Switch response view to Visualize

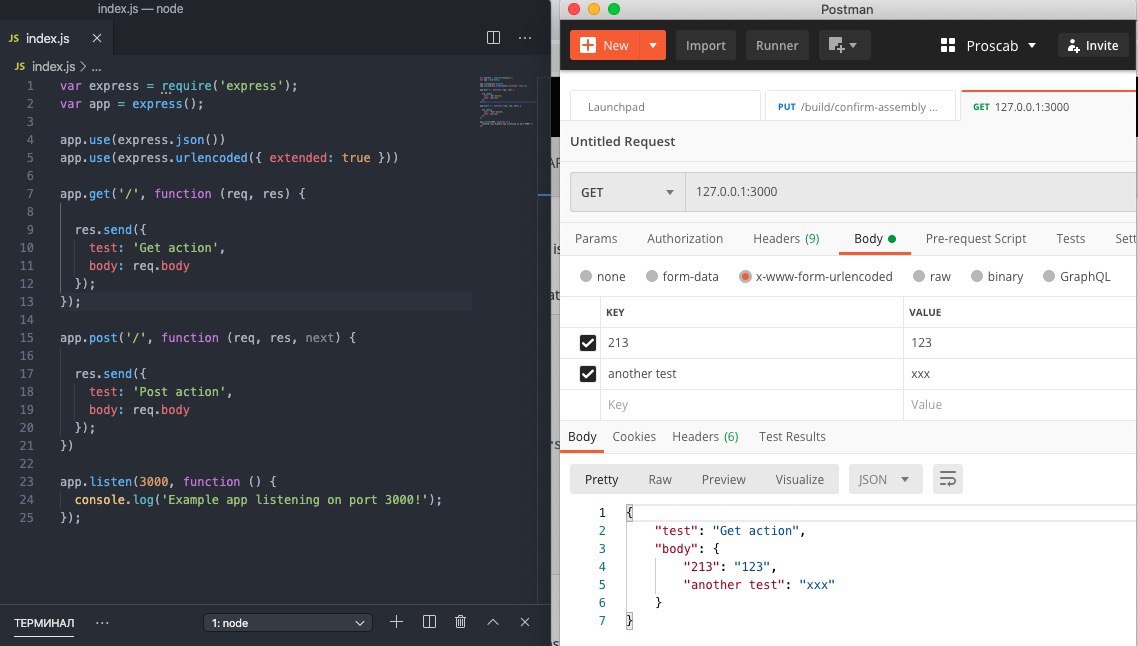click(799, 480)
